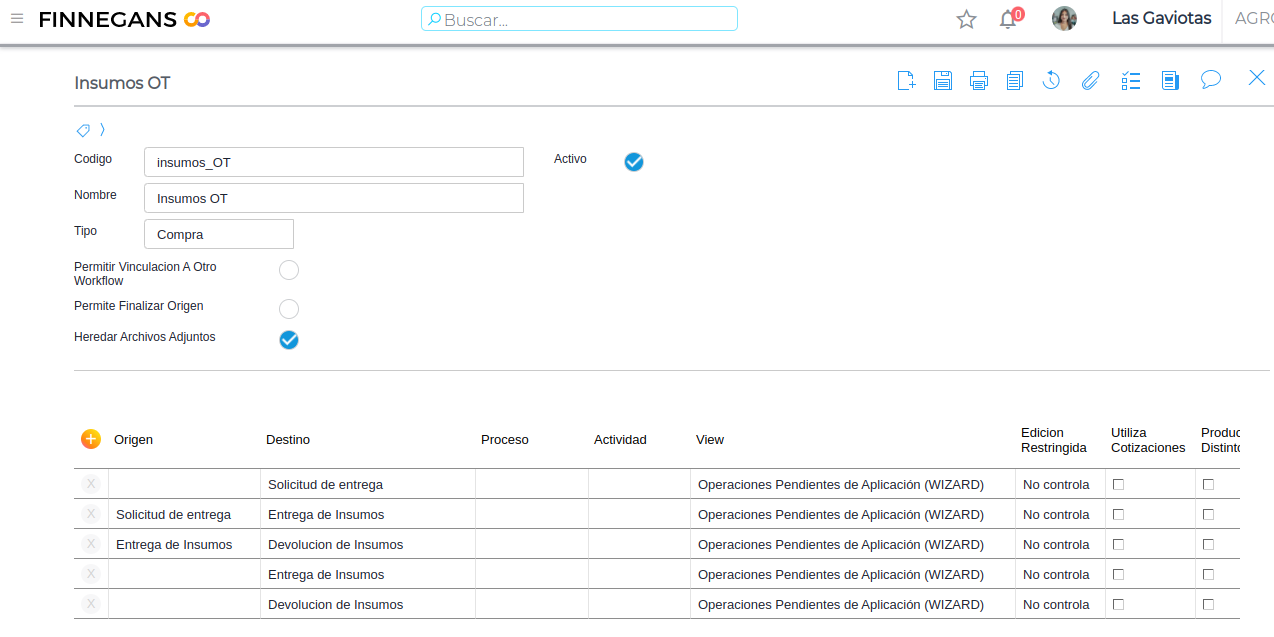Check Utiliza Cotizaciones in first row
The image size is (1274, 637).
pos(1118,484)
